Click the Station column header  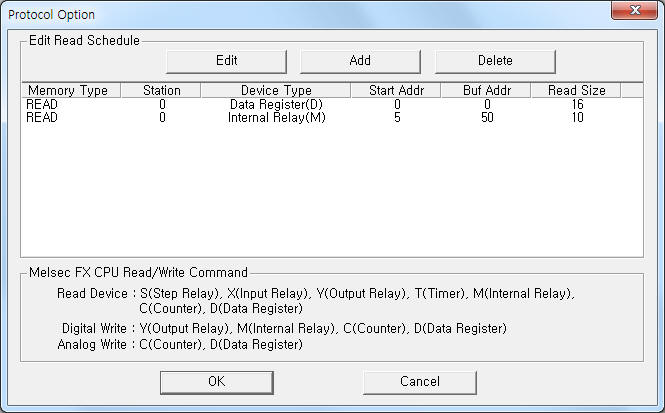tap(161, 91)
